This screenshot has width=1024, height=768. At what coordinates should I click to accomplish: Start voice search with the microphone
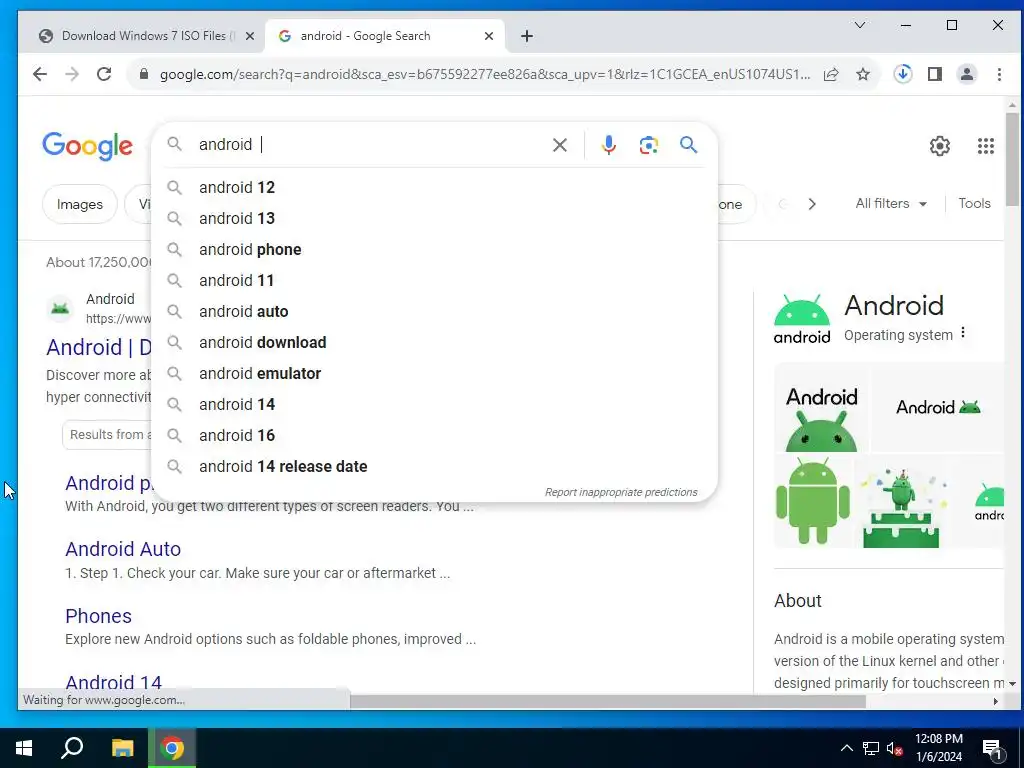[x=609, y=144]
